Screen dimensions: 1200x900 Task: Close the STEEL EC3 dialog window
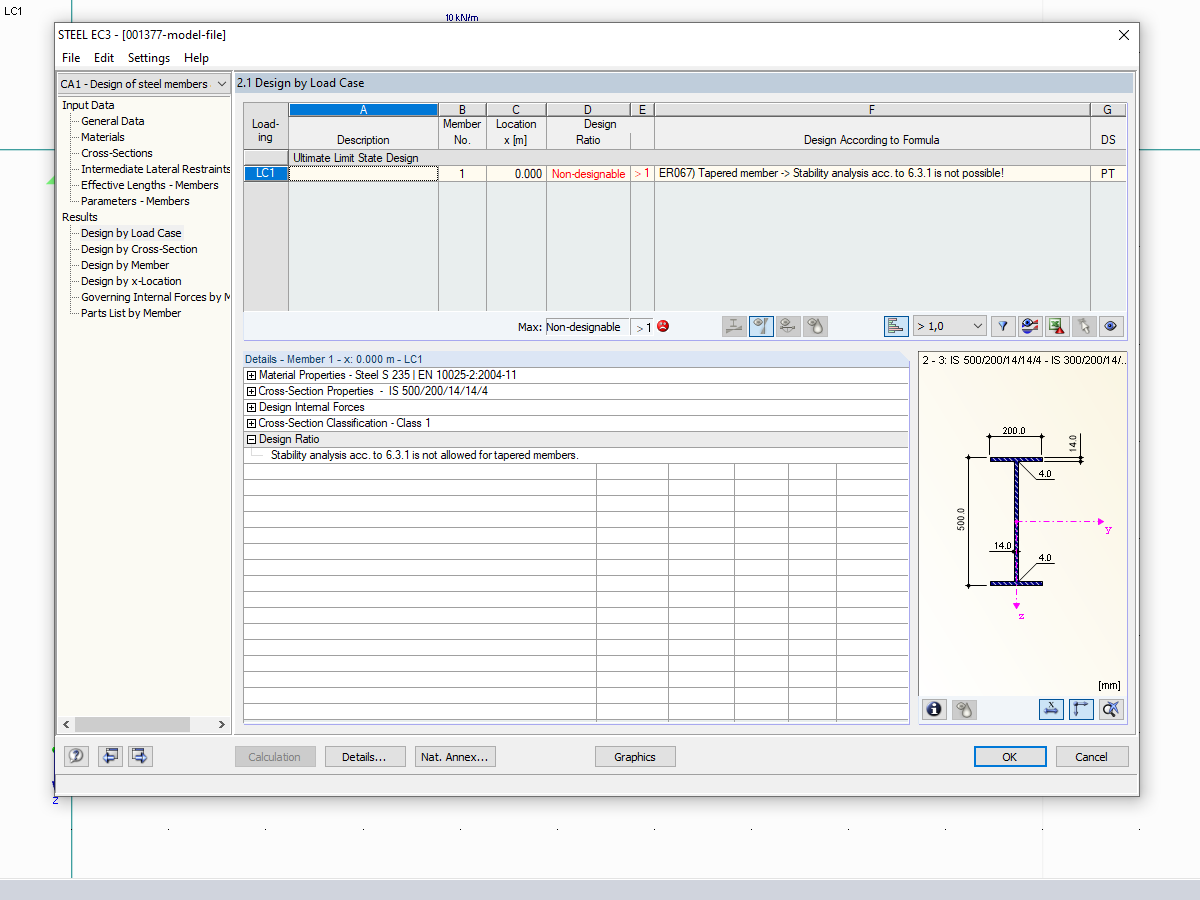point(1124,35)
